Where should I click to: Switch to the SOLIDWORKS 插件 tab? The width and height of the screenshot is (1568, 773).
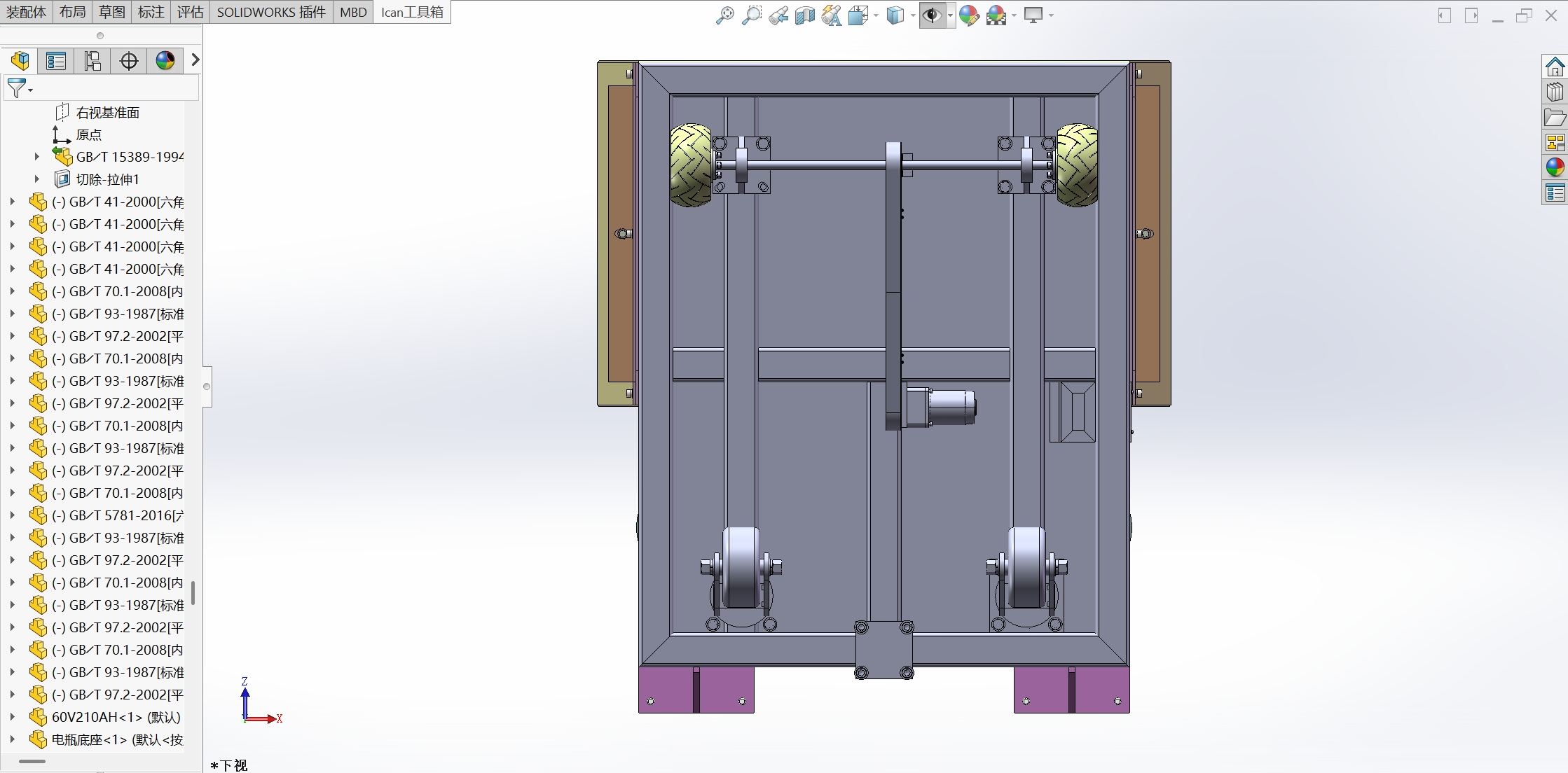tap(271, 12)
